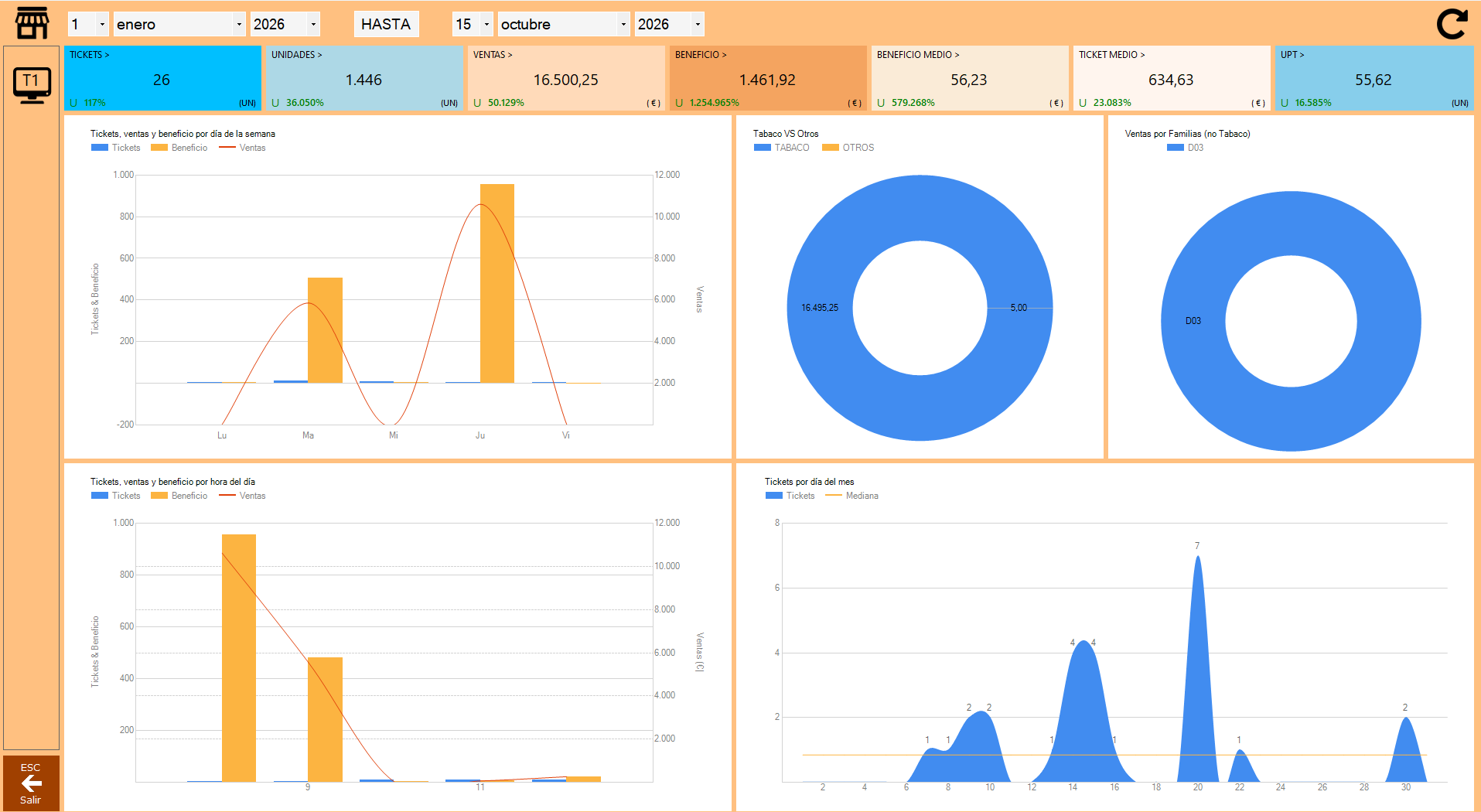This screenshot has height=812, width=1481.
Task: Toggle OTROS legend in donut chart
Action: (848, 148)
